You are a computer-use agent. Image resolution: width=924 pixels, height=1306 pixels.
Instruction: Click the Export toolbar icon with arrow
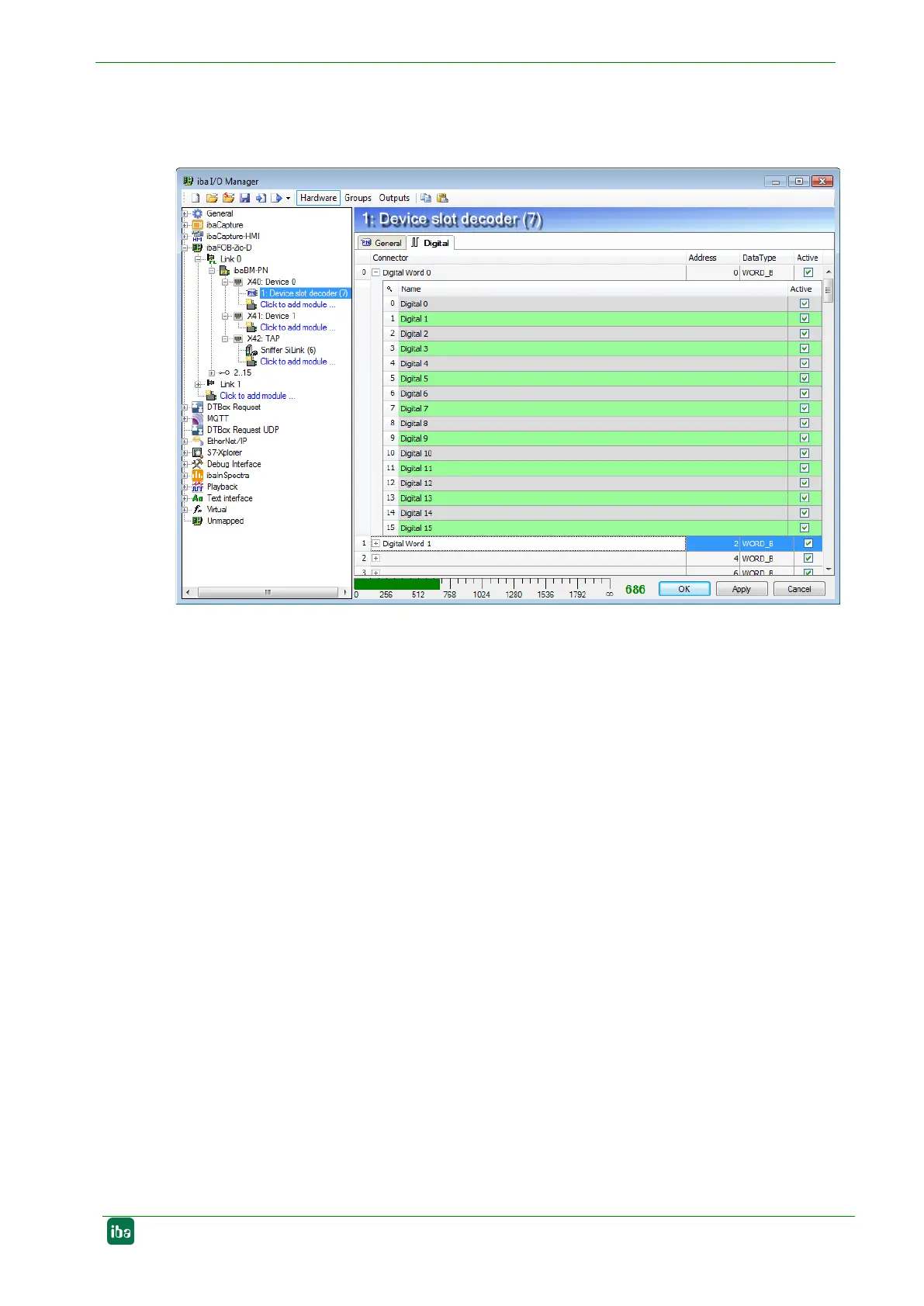coord(277,198)
